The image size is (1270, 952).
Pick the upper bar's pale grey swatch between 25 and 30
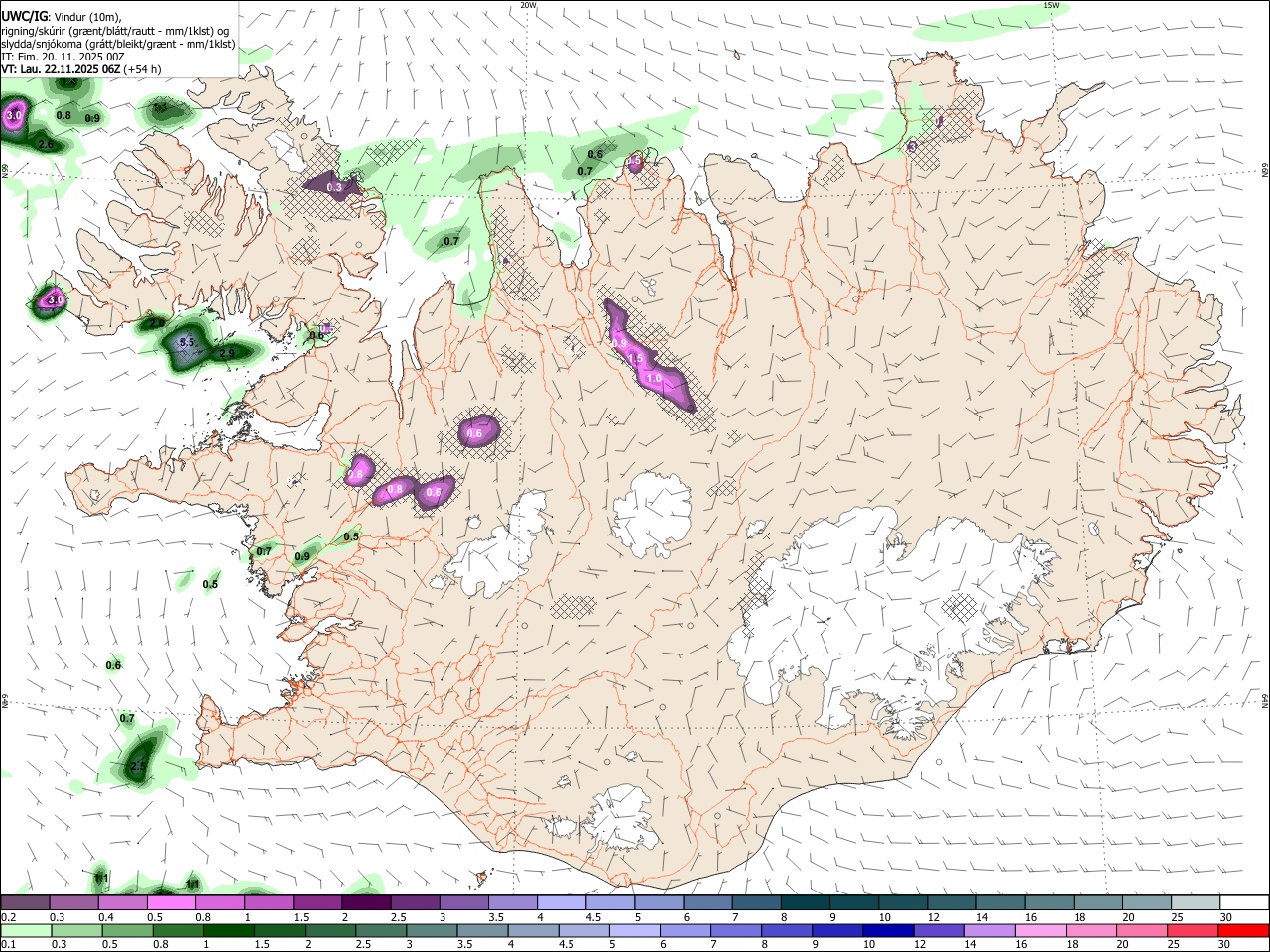[x=1196, y=902]
